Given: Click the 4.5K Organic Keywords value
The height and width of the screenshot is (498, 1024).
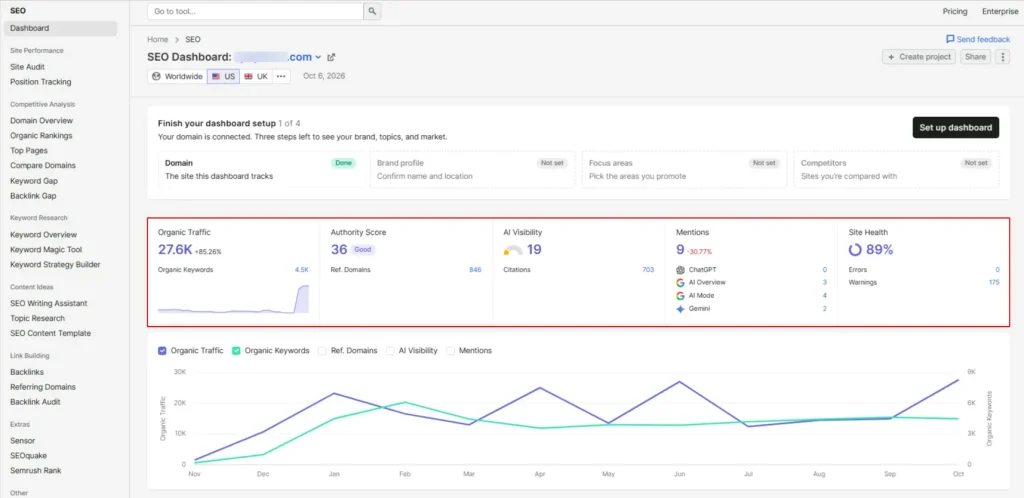Looking at the screenshot, I should (x=302, y=270).
